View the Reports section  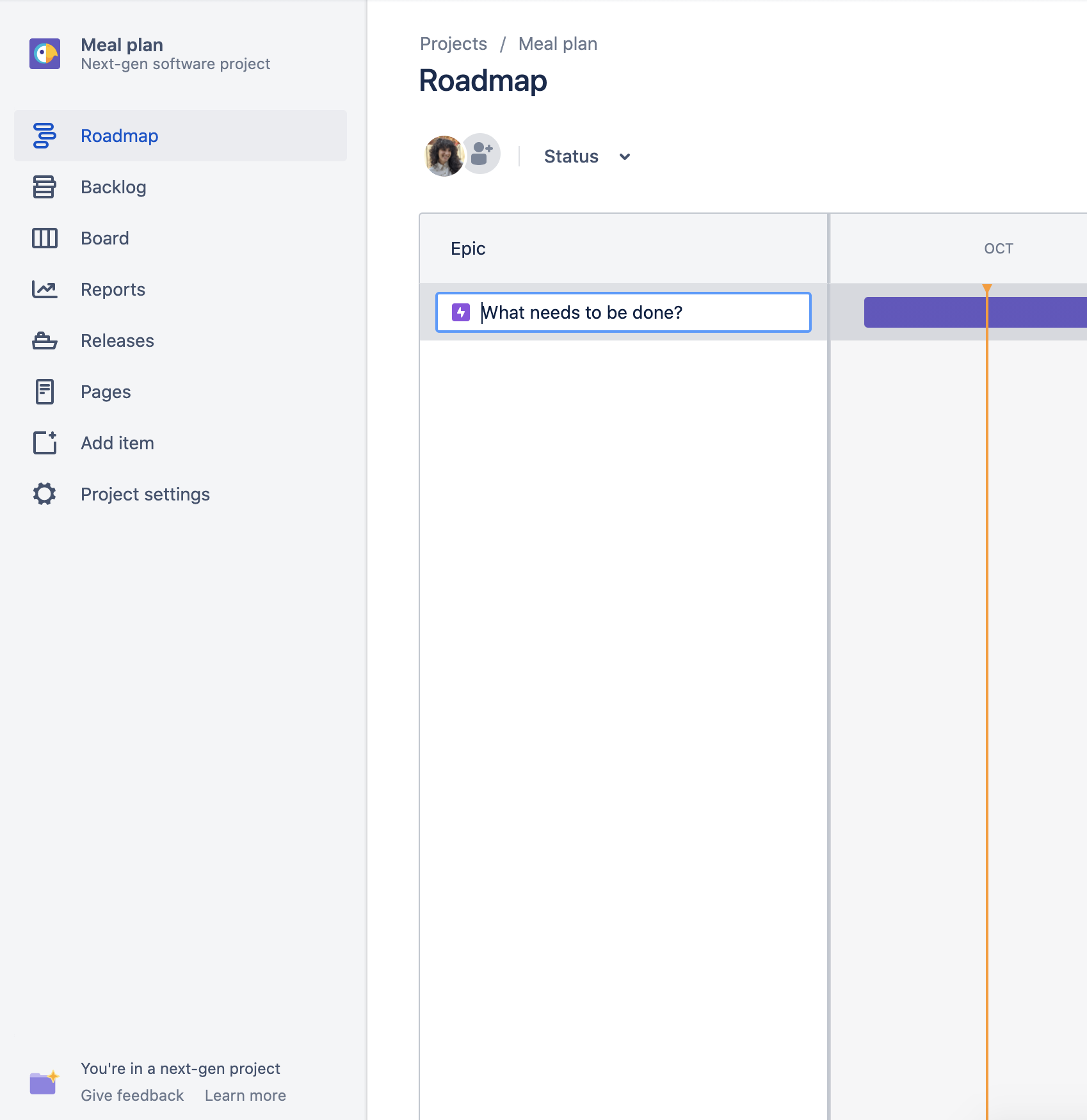(x=113, y=289)
